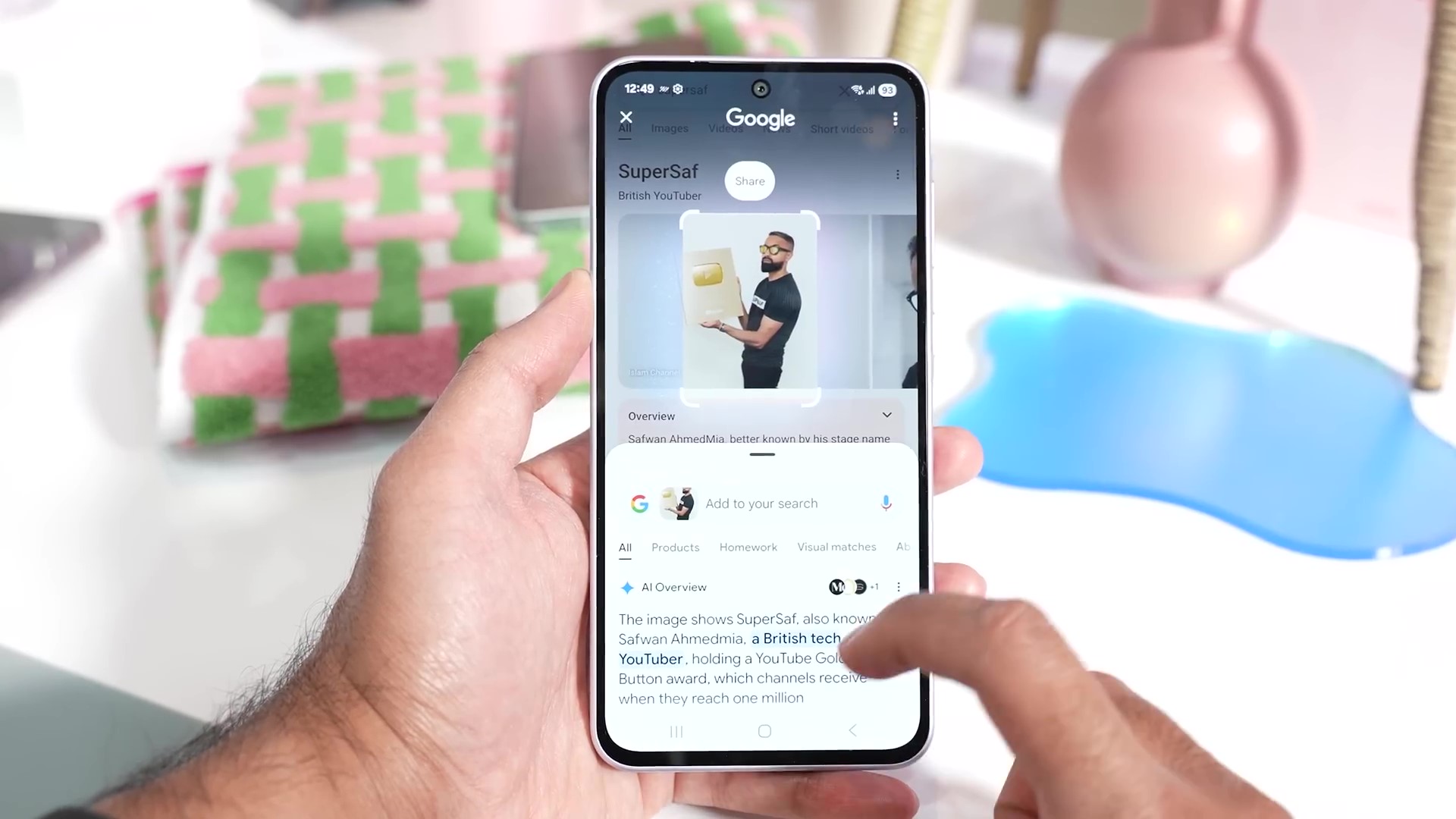Tap the battery status icon in status bar
Screen dimensions: 1456x819
point(887,89)
